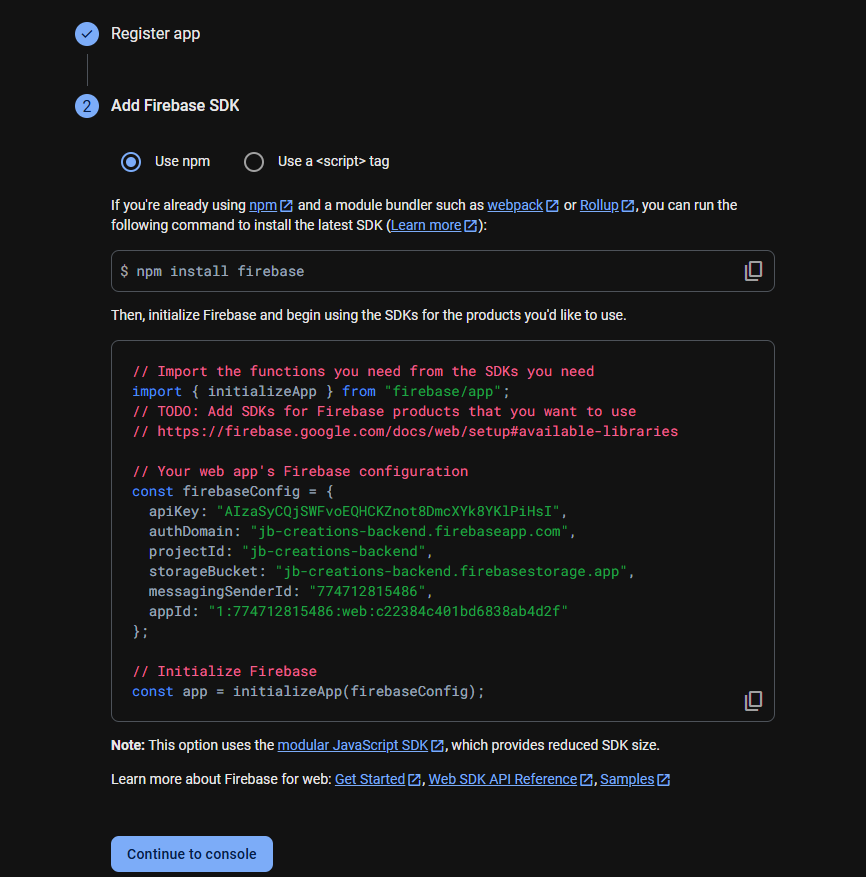
Task: Select the Use npm radio option
Action: (131, 162)
